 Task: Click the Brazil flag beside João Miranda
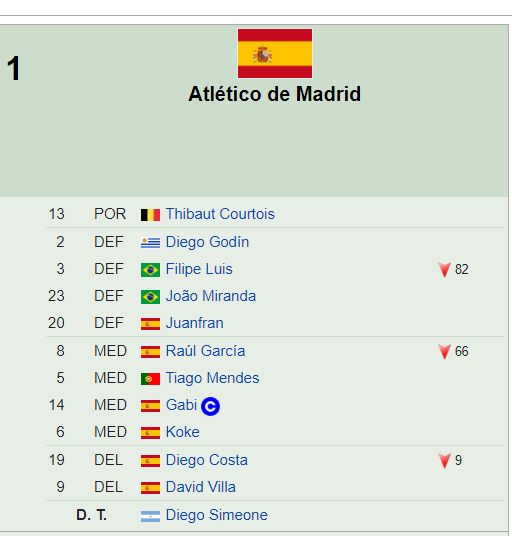(150, 297)
